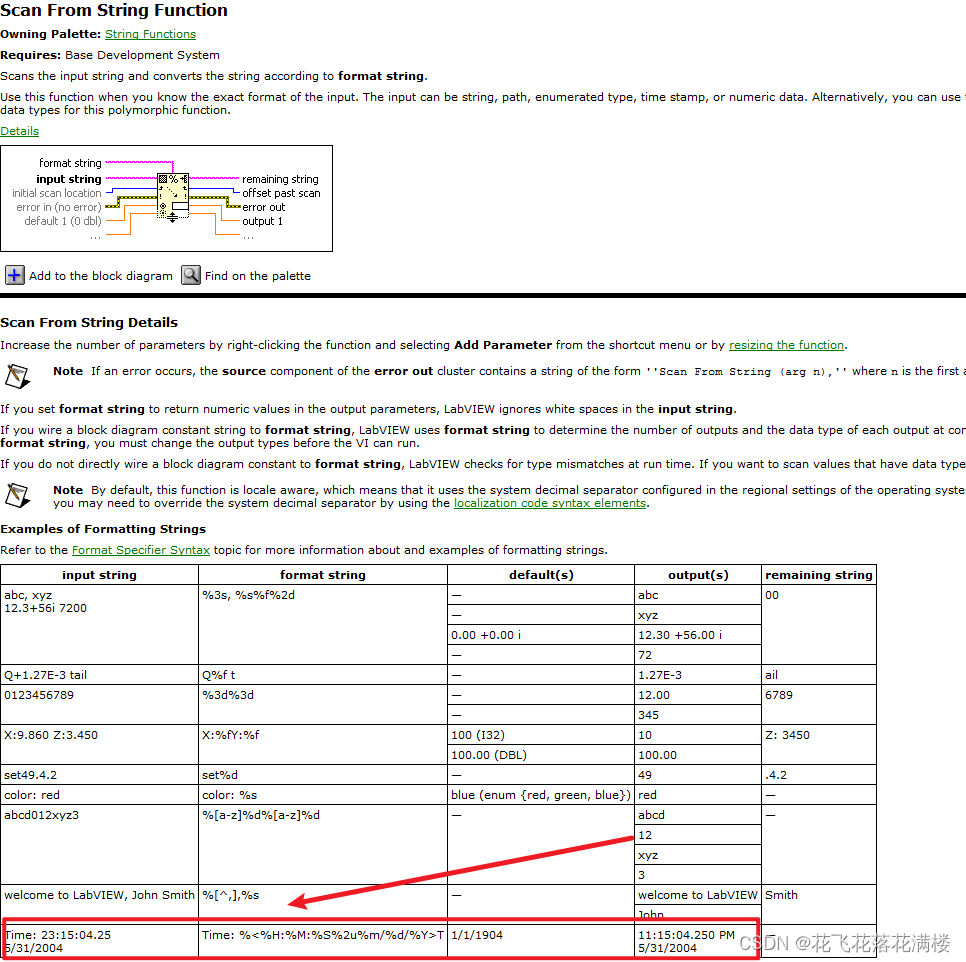Select the 'Time: 23:15:04.25' input cell

coord(99,941)
